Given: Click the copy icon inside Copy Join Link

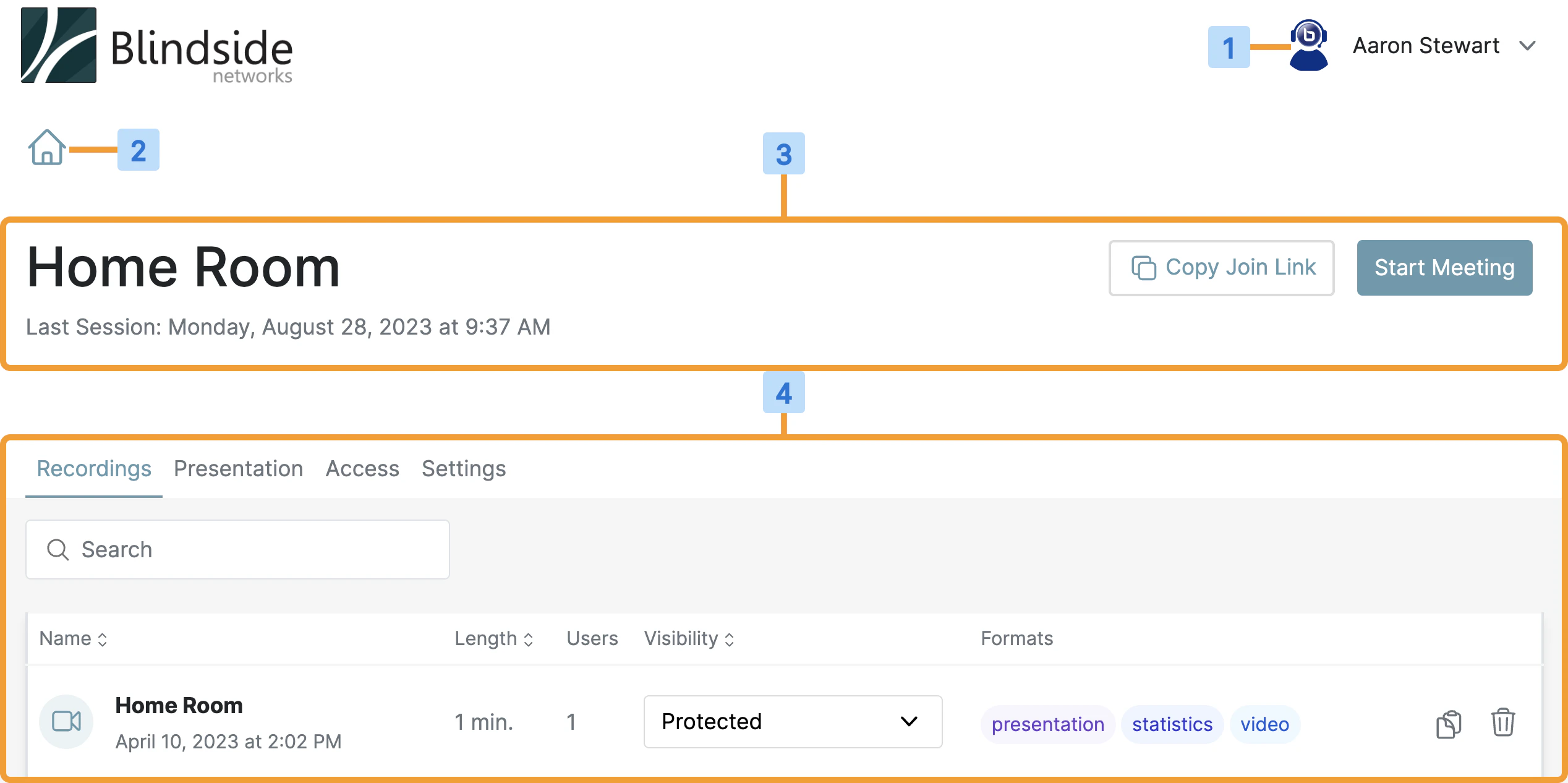Looking at the screenshot, I should click(1143, 268).
